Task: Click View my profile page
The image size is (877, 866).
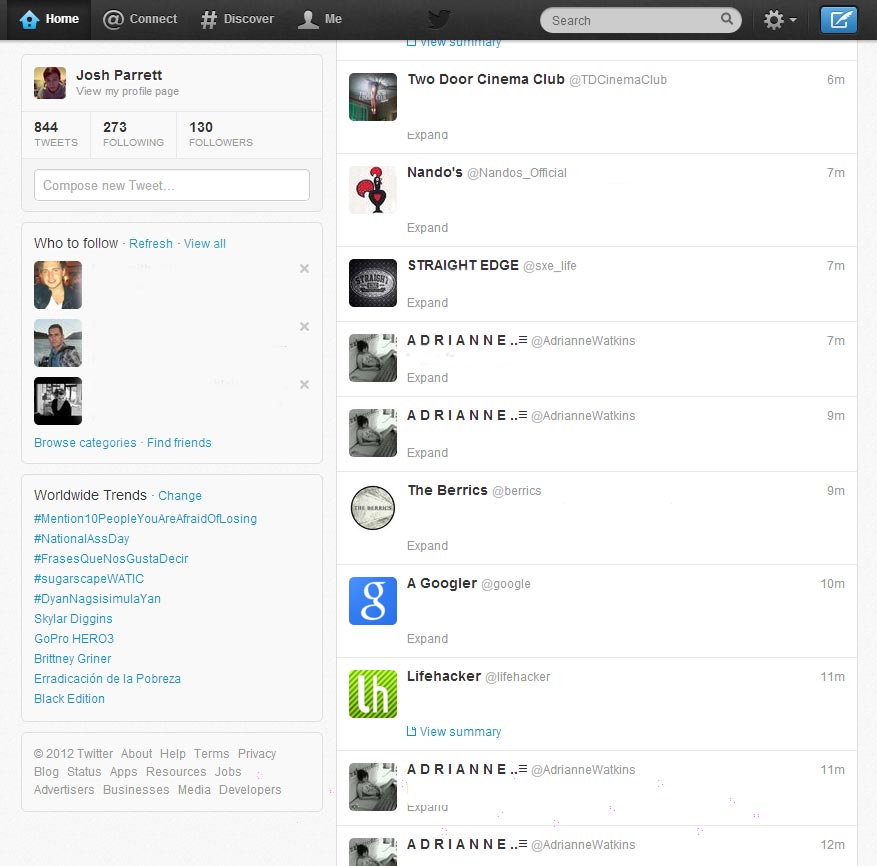Action: tap(128, 91)
